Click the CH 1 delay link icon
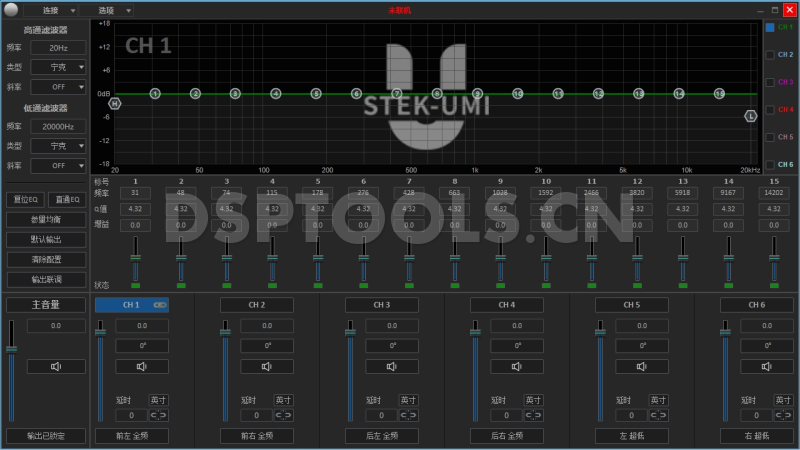This screenshot has width=800, height=450. point(158,415)
